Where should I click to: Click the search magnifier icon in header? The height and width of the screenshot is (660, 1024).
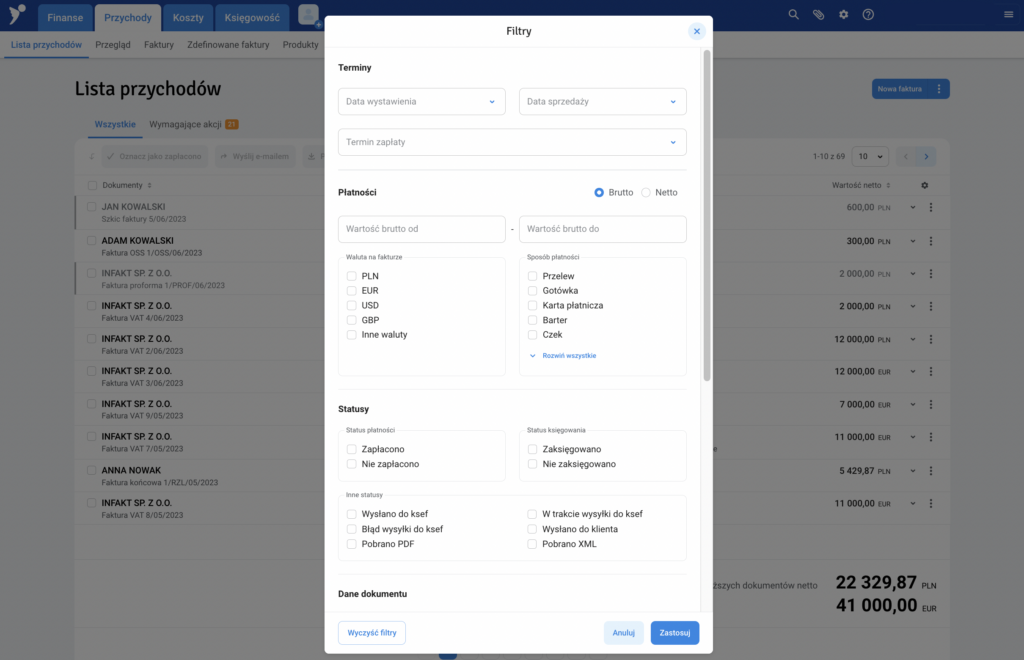[794, 15]
